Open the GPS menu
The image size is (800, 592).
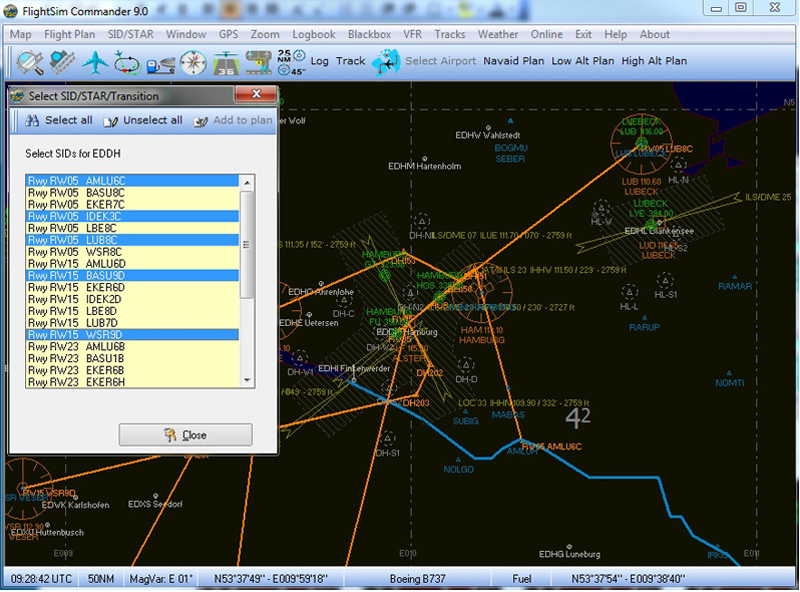[x=228, y=35]
